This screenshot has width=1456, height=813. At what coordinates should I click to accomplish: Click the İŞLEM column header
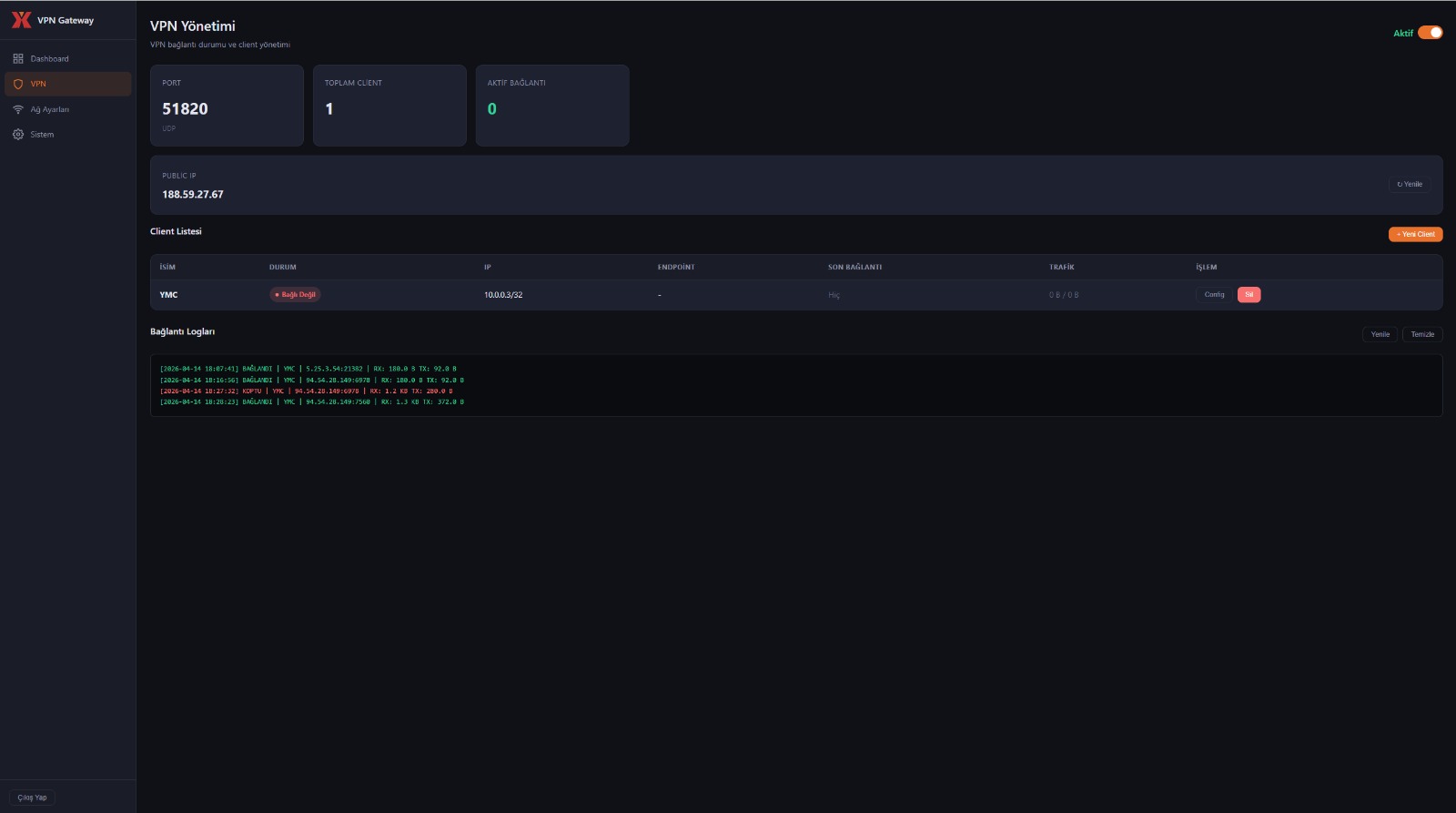point(1207,267)
